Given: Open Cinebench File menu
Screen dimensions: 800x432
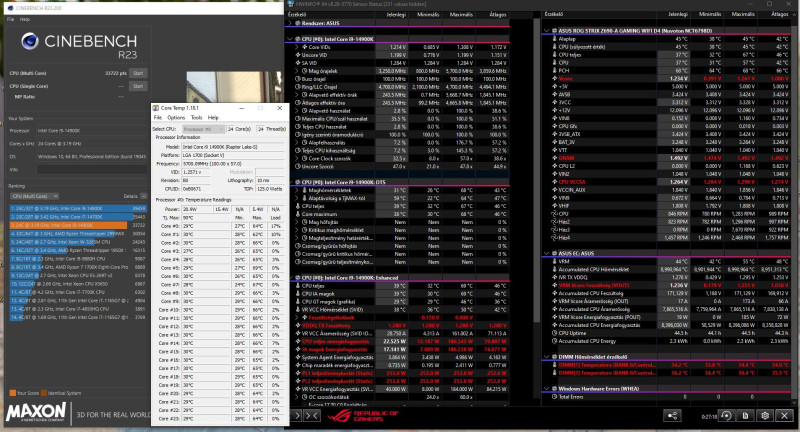Looking at the screenshot, I should click(x=10, y=19).
